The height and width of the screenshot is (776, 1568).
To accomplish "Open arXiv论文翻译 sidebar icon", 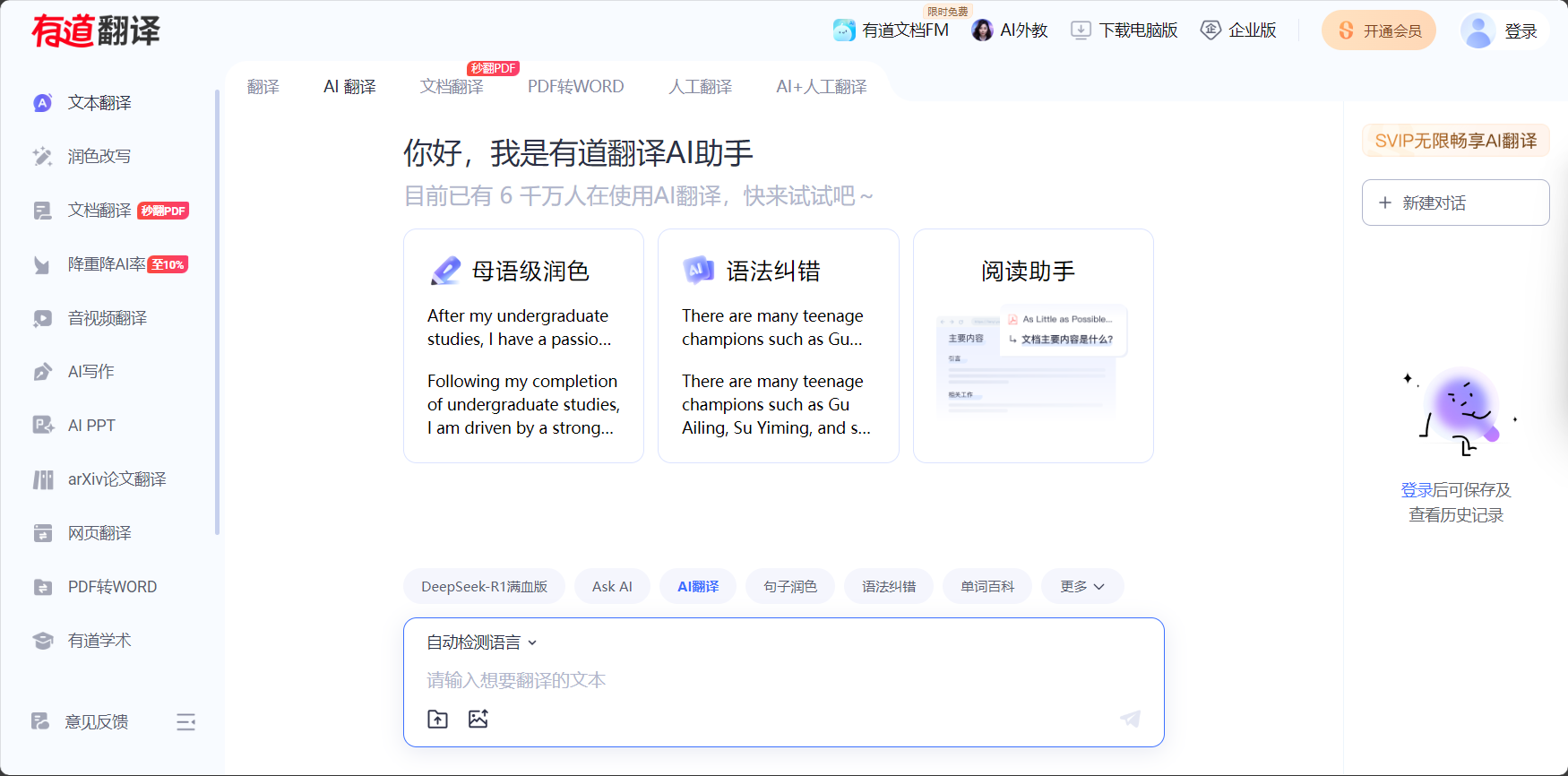I will [x=42, y=479].
